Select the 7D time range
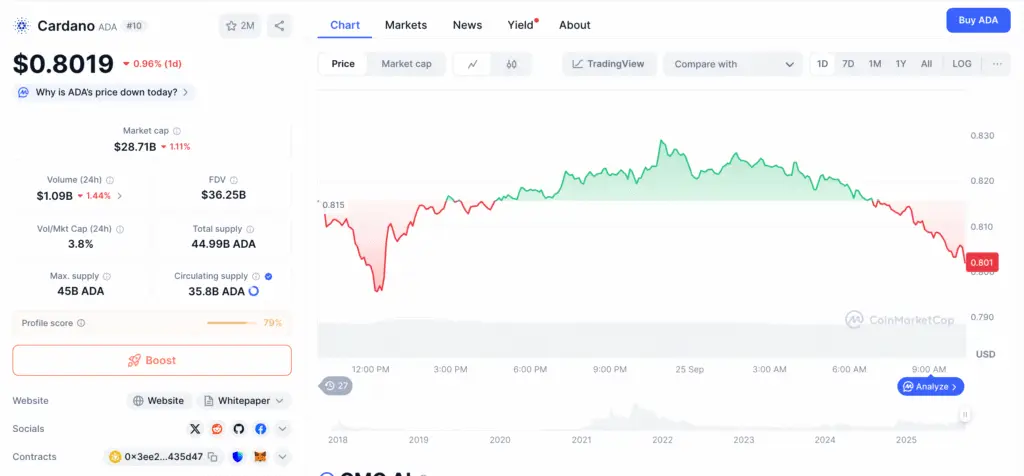Image resolution: width=1024 pixels, height=476 pixels. (x=848, y=64)
